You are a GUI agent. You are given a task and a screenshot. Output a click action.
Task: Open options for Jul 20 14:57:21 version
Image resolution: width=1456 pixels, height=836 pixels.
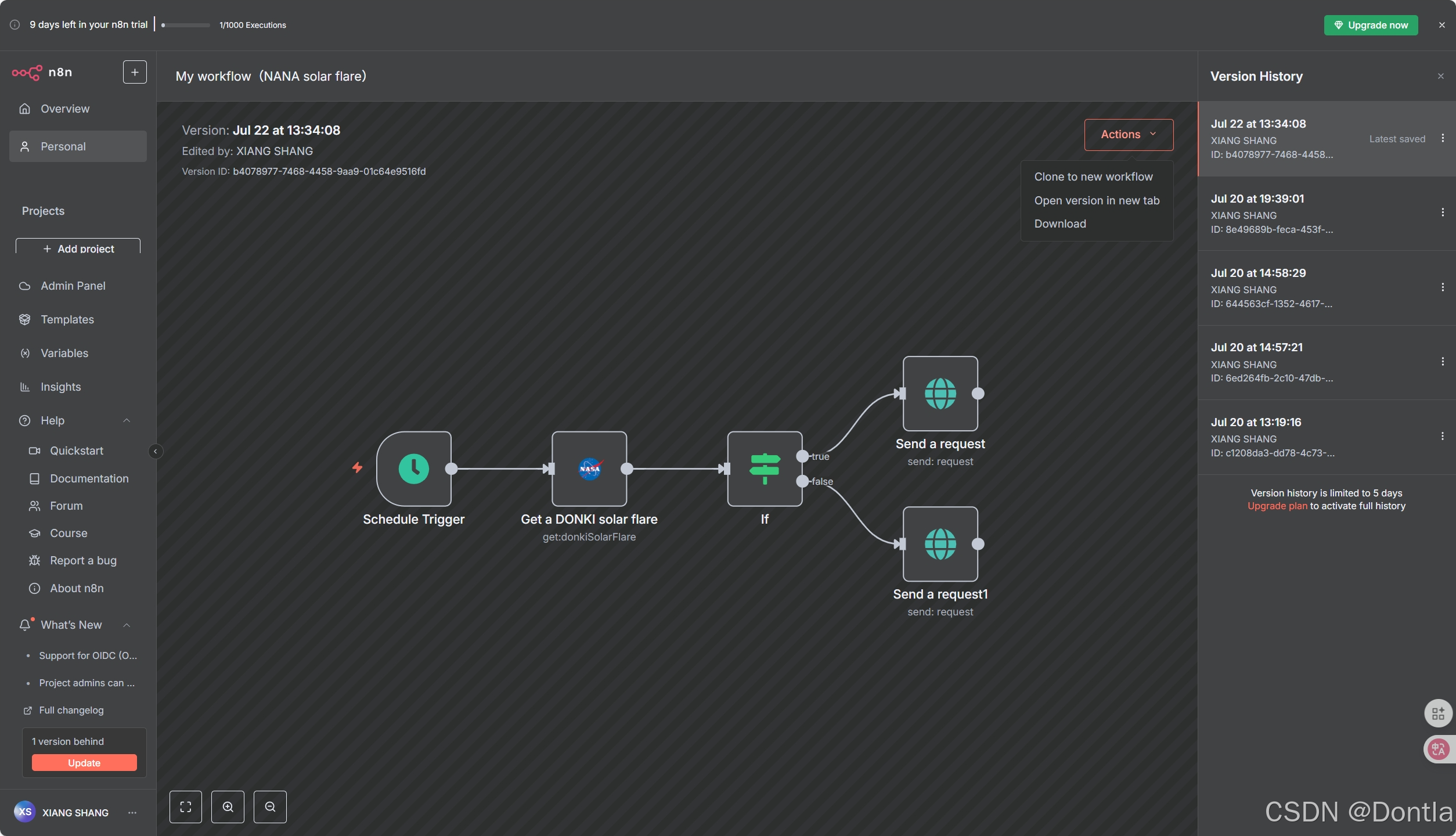(1442, 361)
